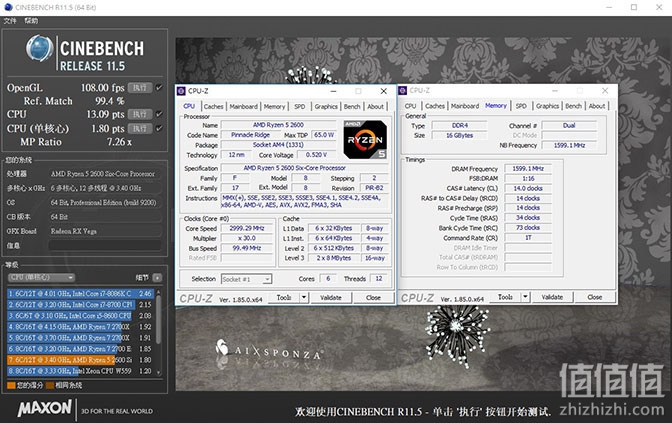Select Caches tab in left CPU-Z window
672x423 pixels.
coord(213,106)
